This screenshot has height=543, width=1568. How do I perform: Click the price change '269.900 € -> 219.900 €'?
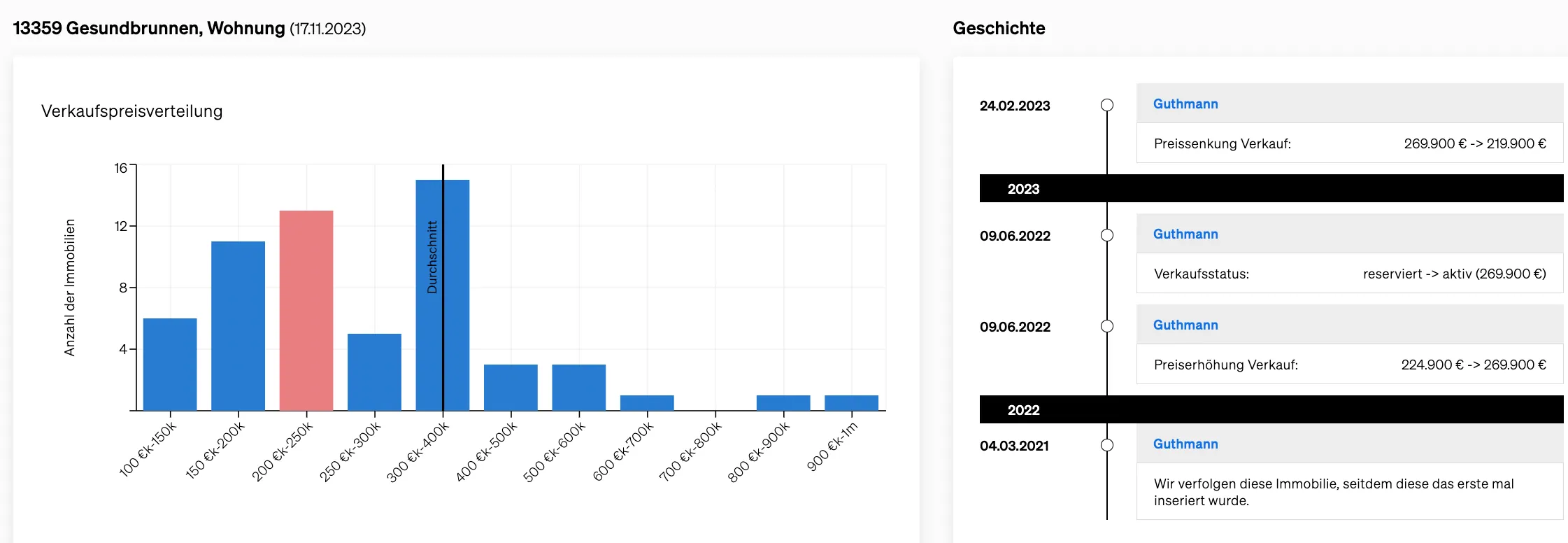pyautogui.click(x=1475, y=143)
